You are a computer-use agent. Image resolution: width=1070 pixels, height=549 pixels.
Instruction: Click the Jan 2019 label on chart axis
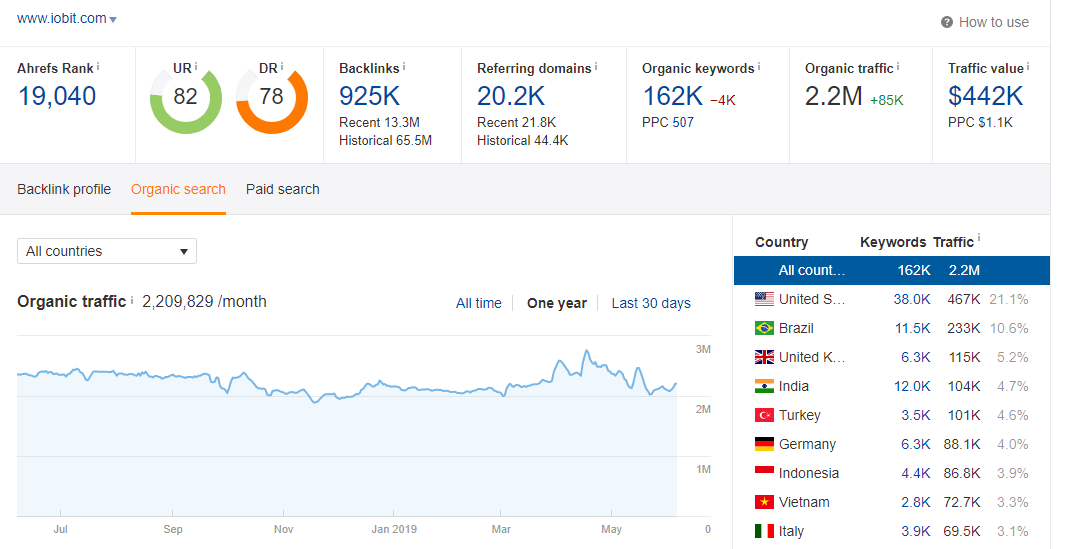tap(394, 529)
